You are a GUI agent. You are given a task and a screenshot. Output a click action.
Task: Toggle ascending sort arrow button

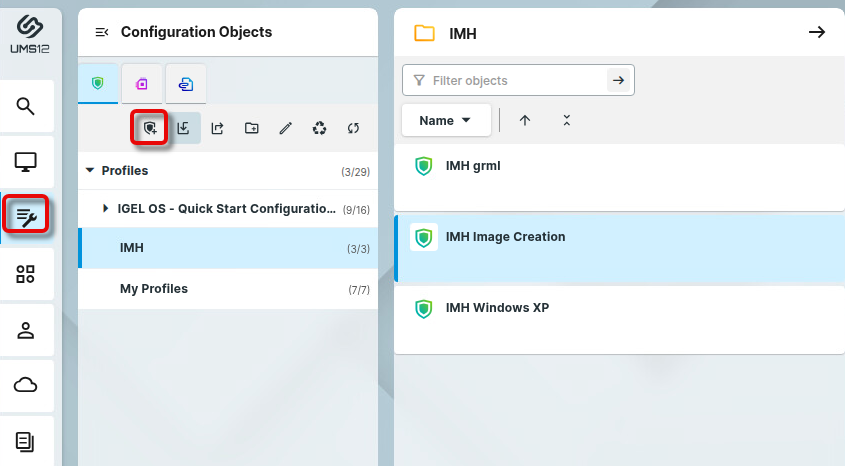(525, 120)
